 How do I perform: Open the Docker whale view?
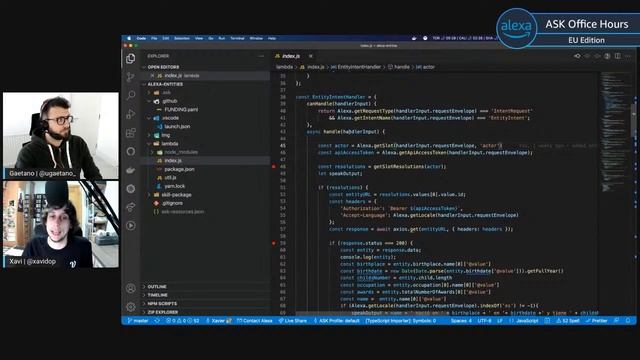(131, 170)
